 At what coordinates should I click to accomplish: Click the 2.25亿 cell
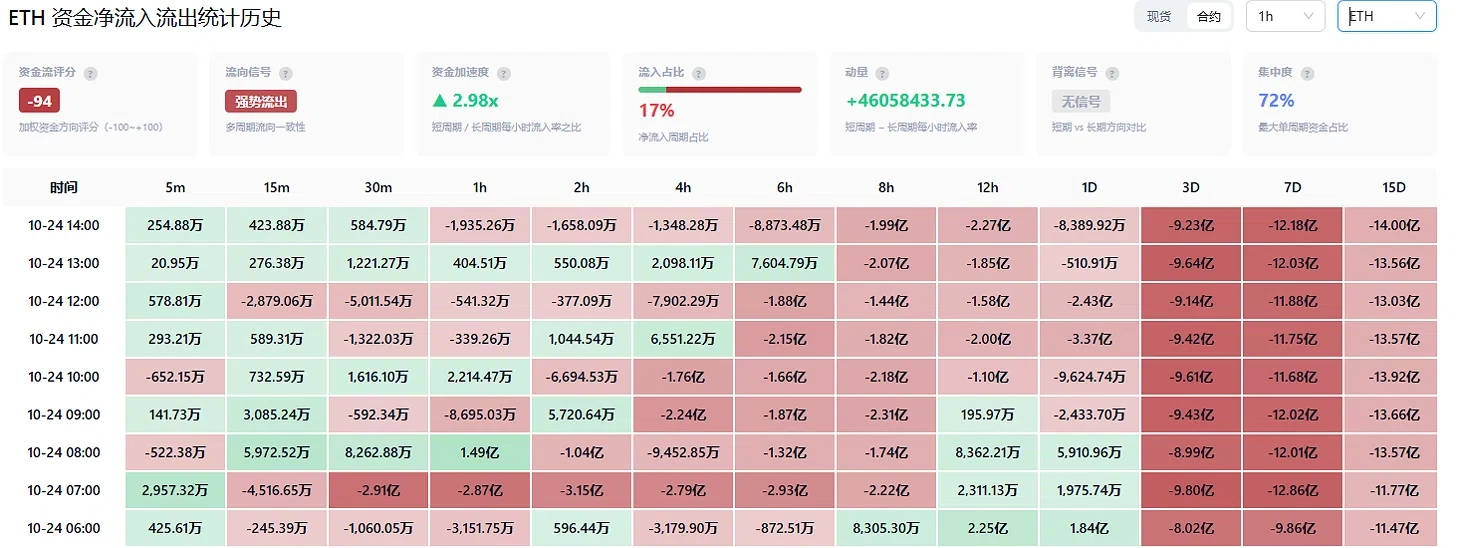987,528
